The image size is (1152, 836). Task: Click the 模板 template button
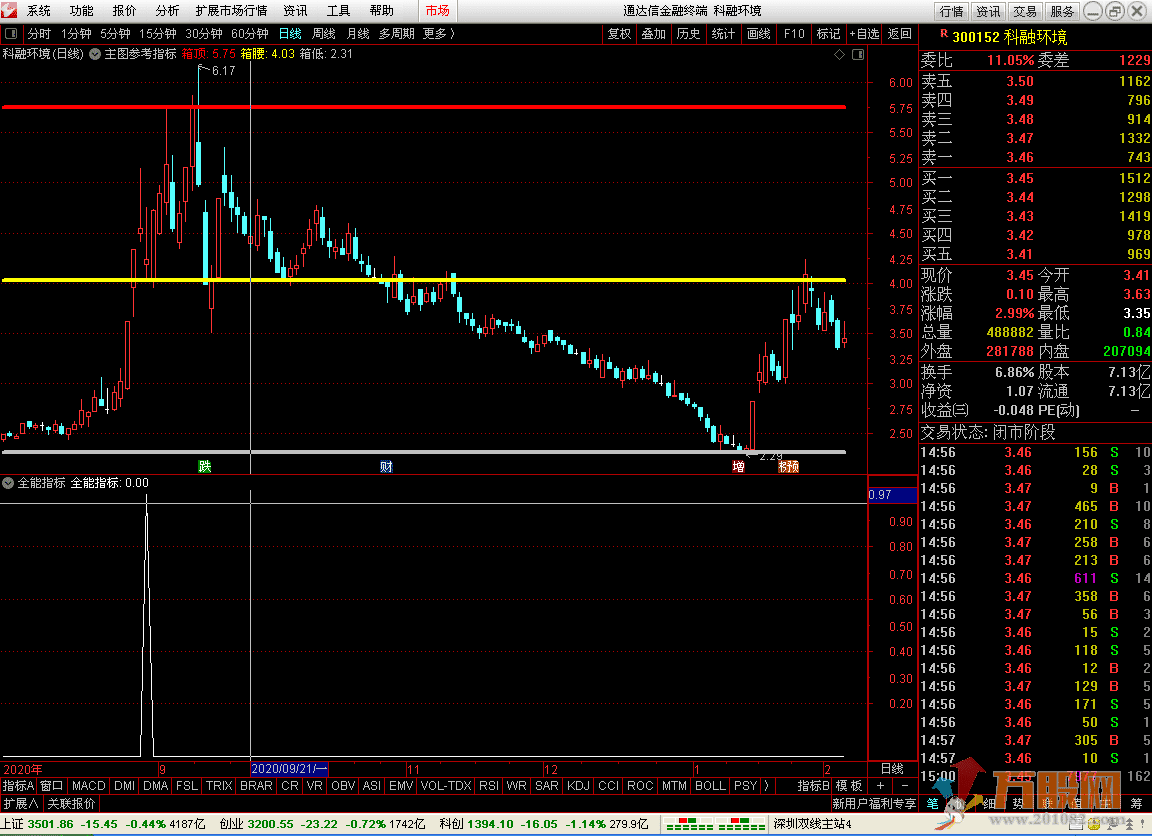(849, 785)
